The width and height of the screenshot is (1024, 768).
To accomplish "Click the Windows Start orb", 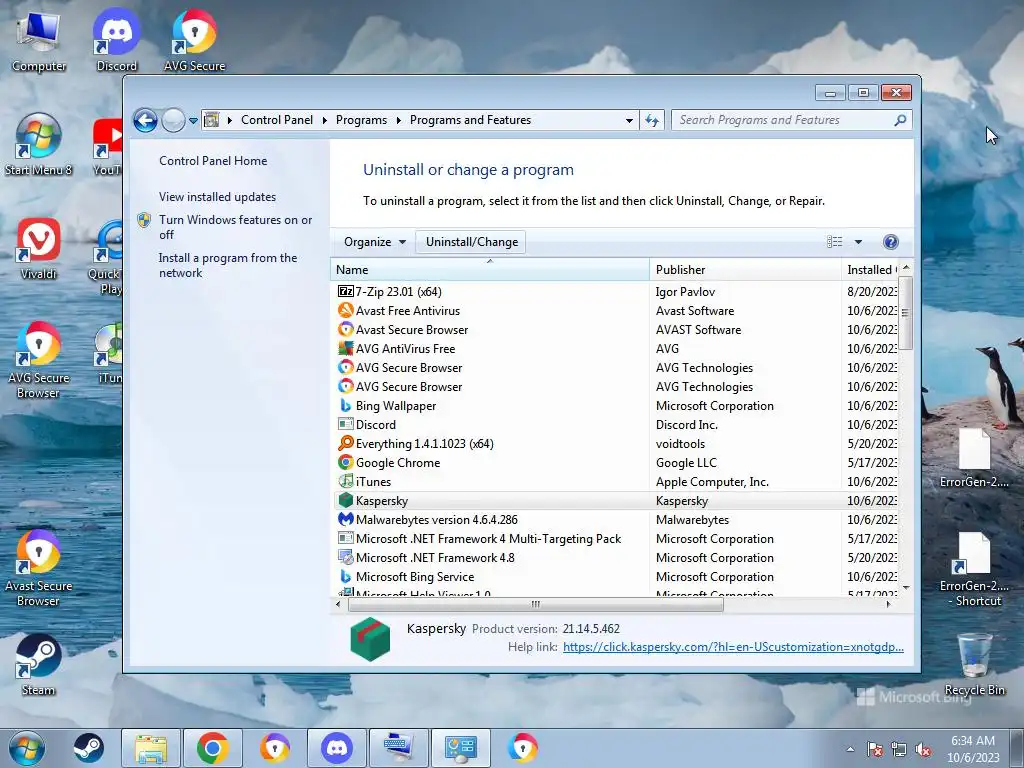I will 27,748.
